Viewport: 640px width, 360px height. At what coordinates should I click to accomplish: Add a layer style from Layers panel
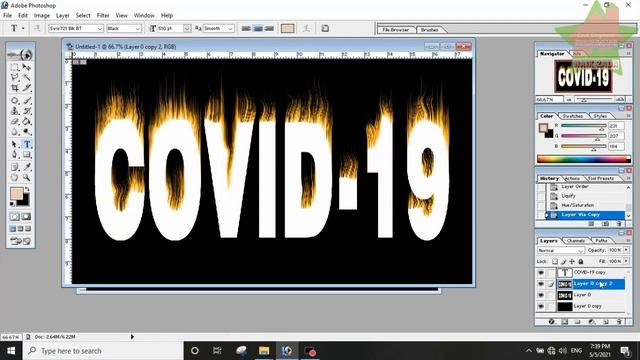(551, 322)
